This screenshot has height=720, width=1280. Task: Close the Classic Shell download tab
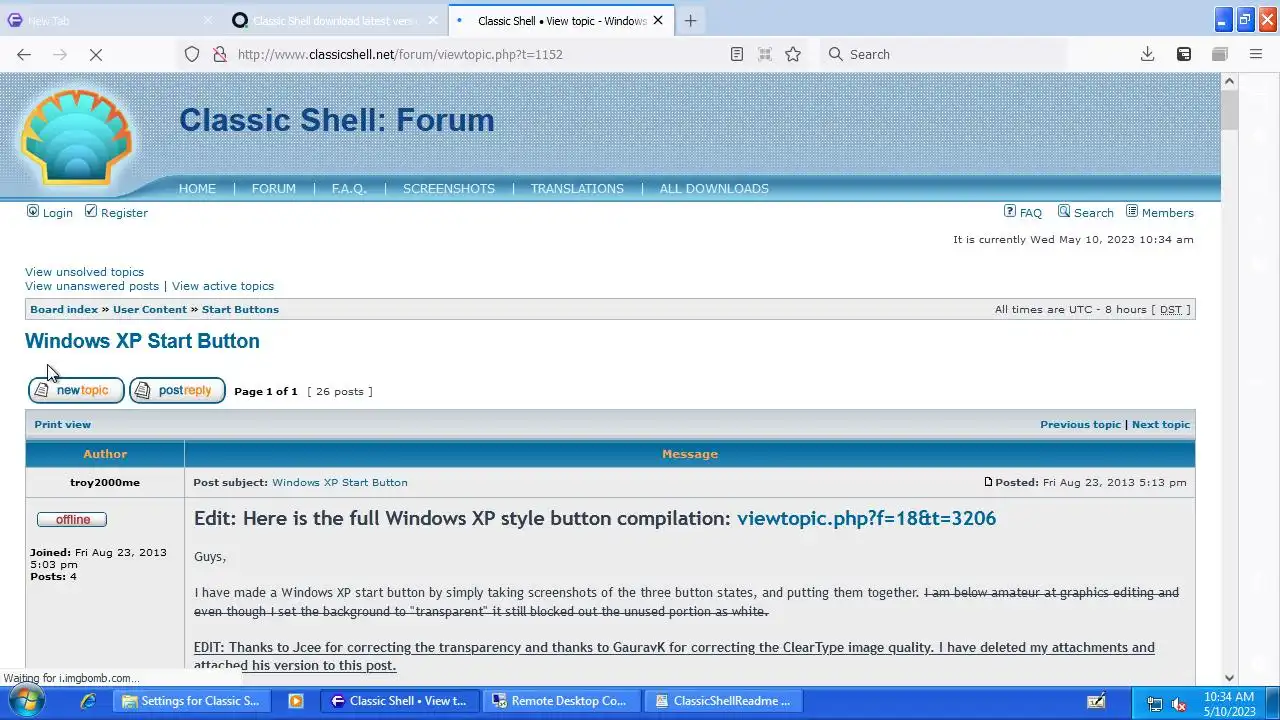[433, 20]
